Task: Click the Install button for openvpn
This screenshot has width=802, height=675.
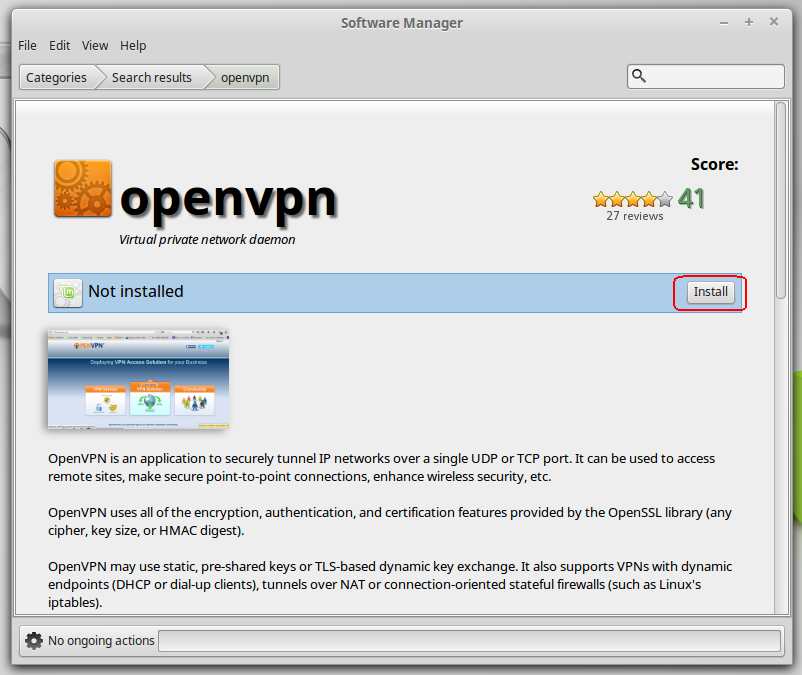Action: (x=710, y=292)
